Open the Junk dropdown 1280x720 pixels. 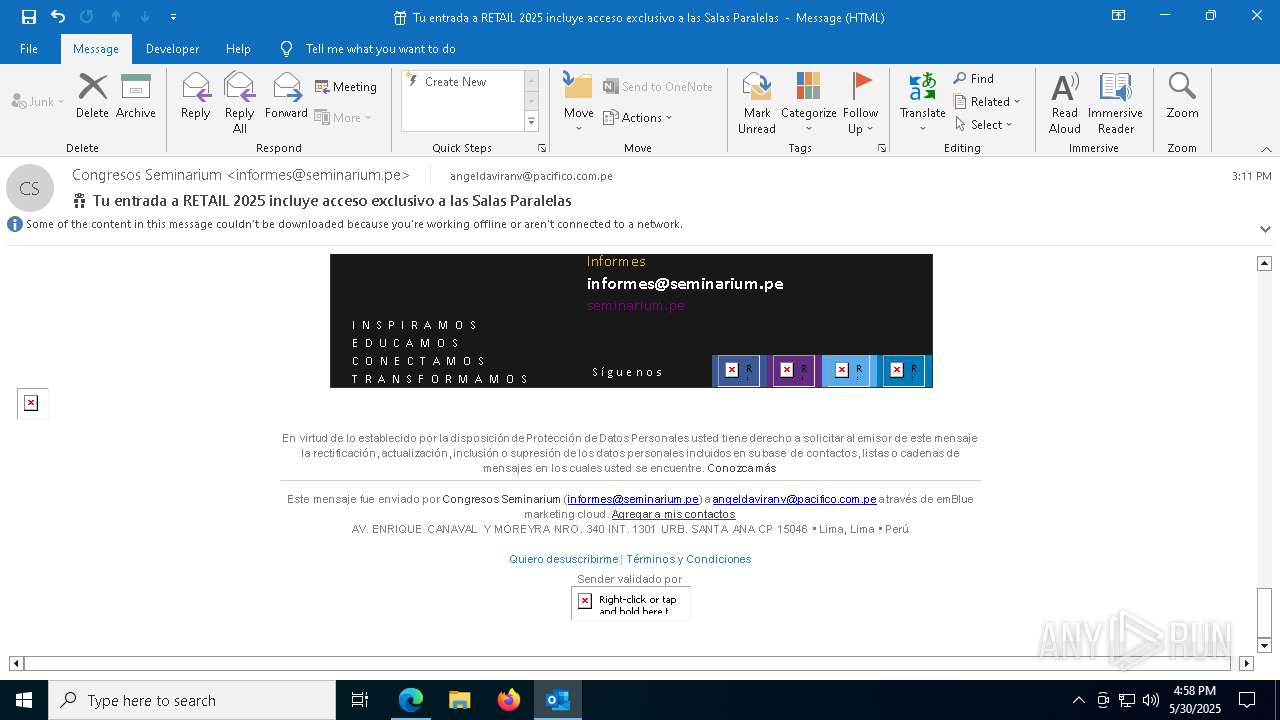pyautogui.click(x=38, y=101)
